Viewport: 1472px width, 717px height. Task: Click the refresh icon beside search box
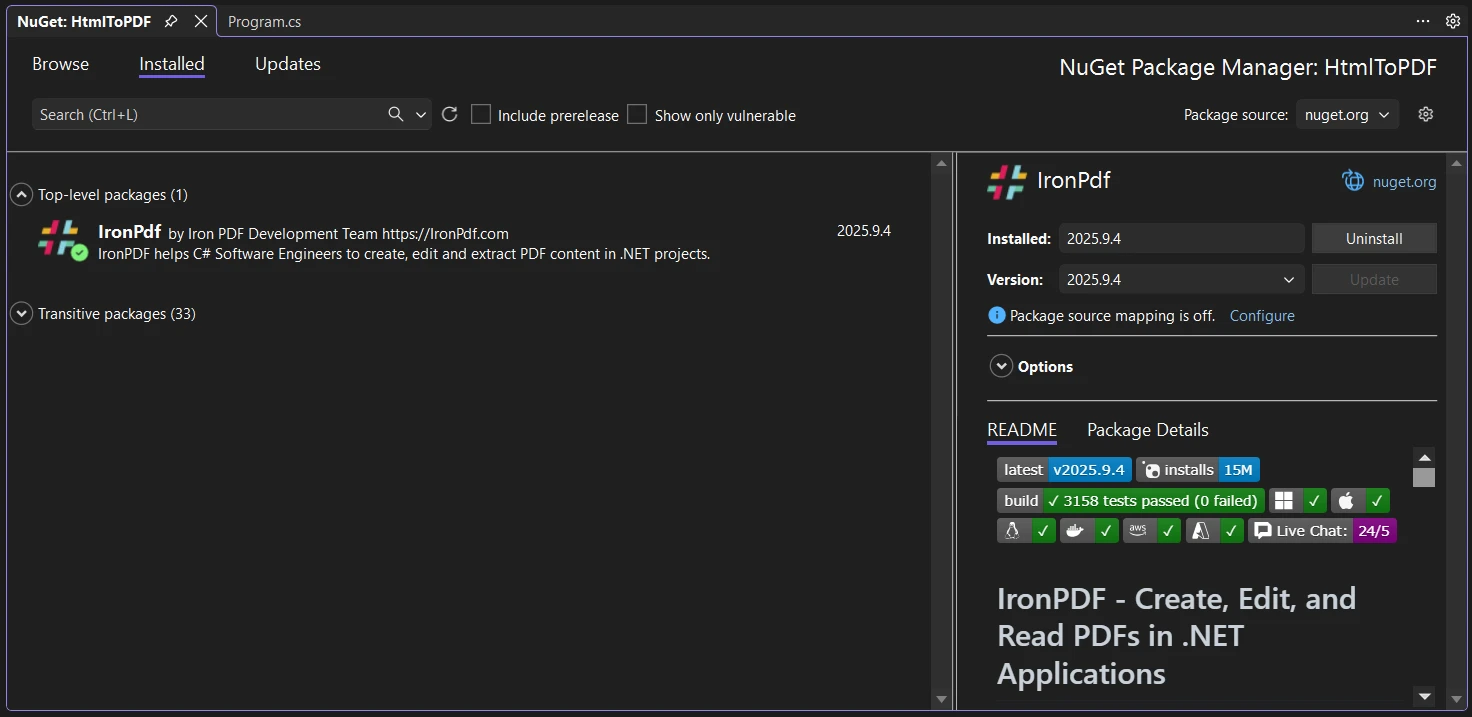(x=450, y=114)
